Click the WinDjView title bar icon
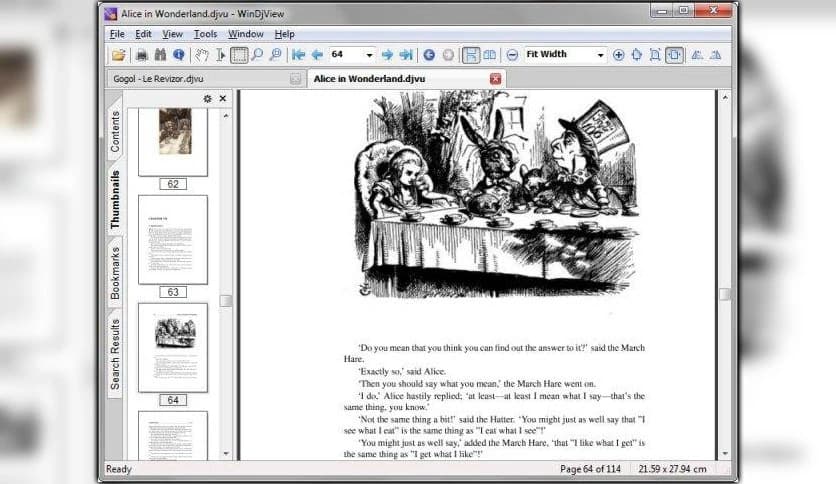This screenshot has height=484, width=836. tap(111, 14)
